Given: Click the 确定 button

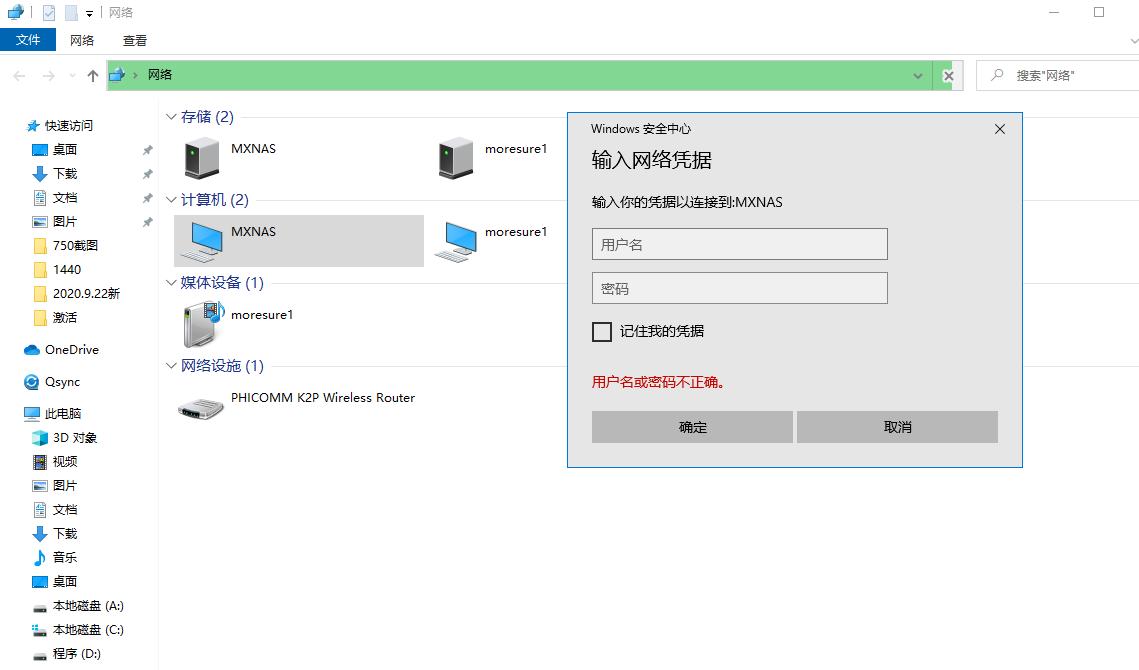Looking at the screenshot, I should point(692,427).
